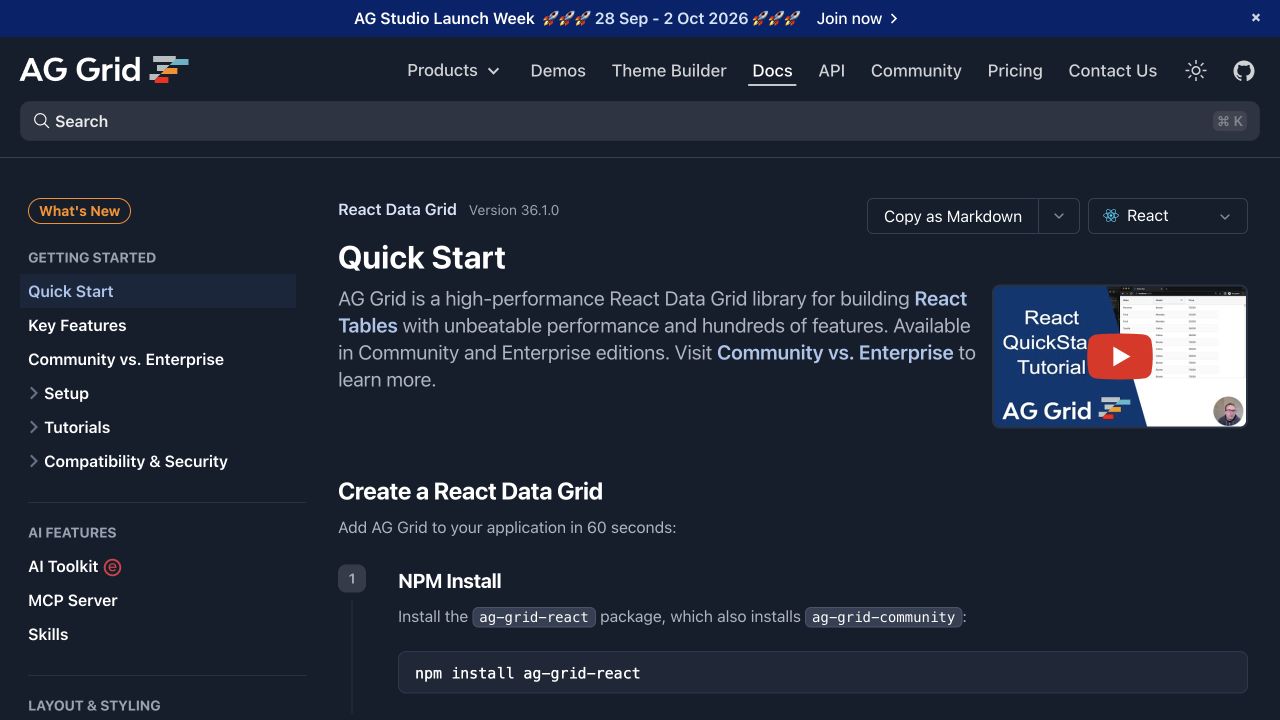Play the React QuickStart Tutorial video
The height and width of the screenshot is (720, 1280).
pos(1119,356)
